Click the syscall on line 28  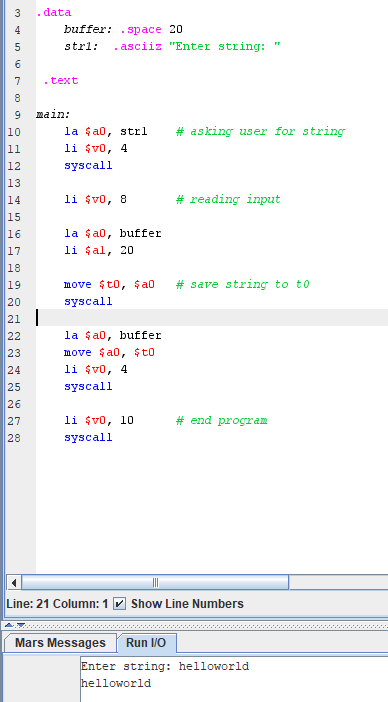(88, 438)
